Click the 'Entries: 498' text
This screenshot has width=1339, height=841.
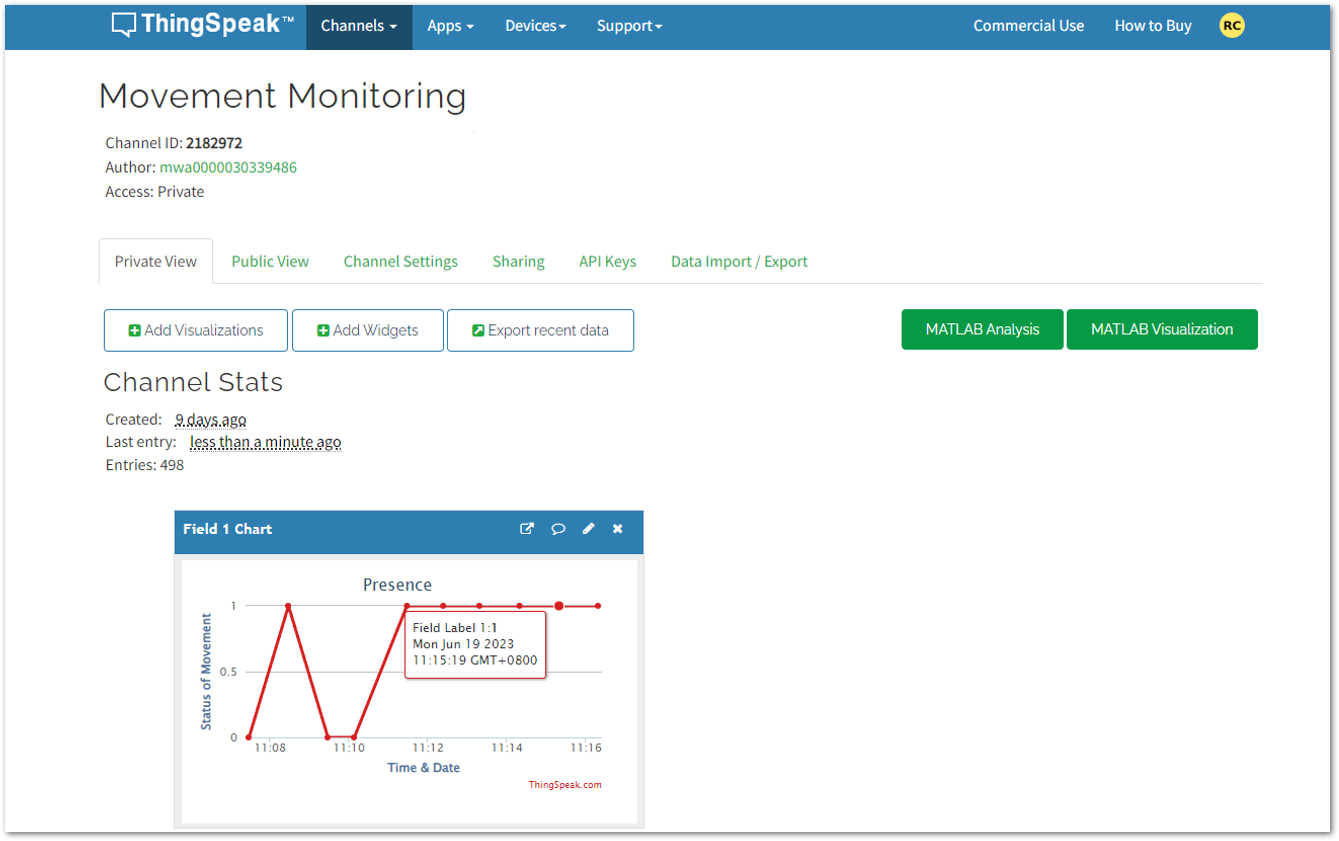click(x=145, y=465)
